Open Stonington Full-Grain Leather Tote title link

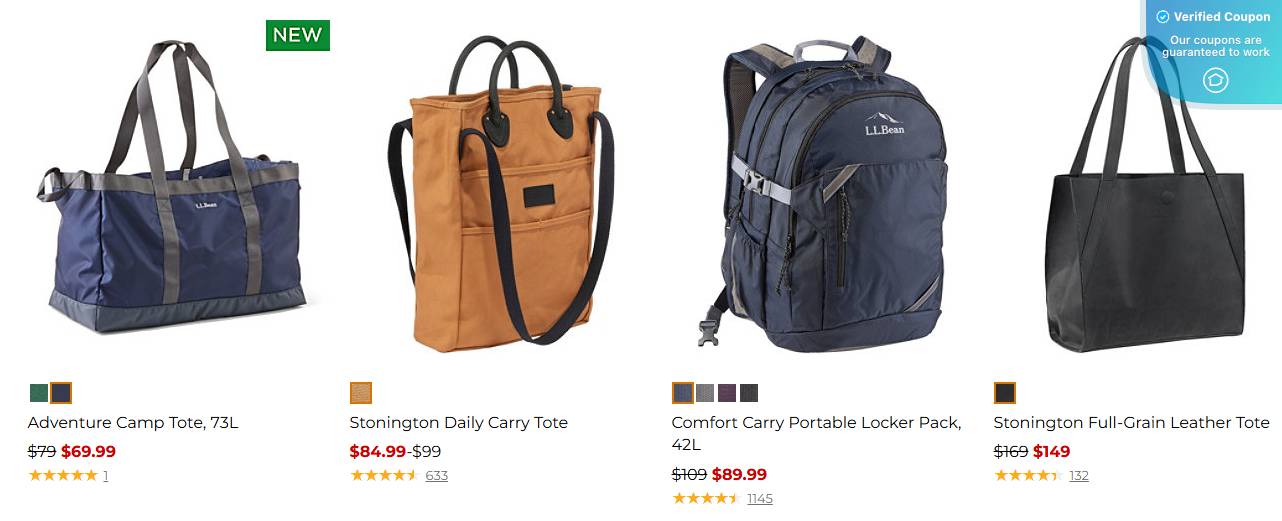[x=1132, y=423]
